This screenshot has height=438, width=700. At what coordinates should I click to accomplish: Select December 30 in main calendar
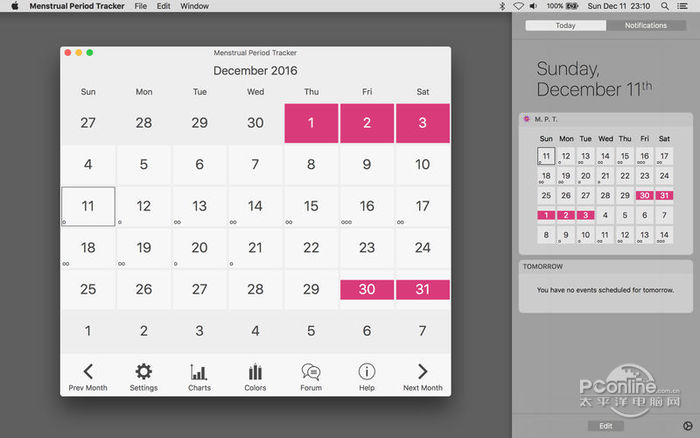pyautogui.click(x=367, y=289)
